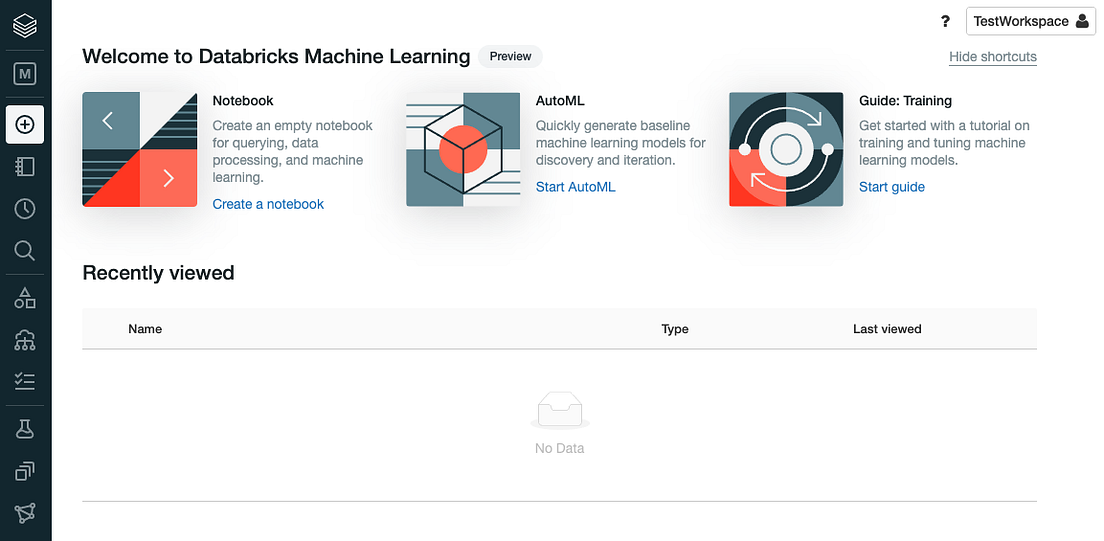Click the Guide: Training card title
Viewport: 1104px width, 541px height.
(x=905, y=101)
